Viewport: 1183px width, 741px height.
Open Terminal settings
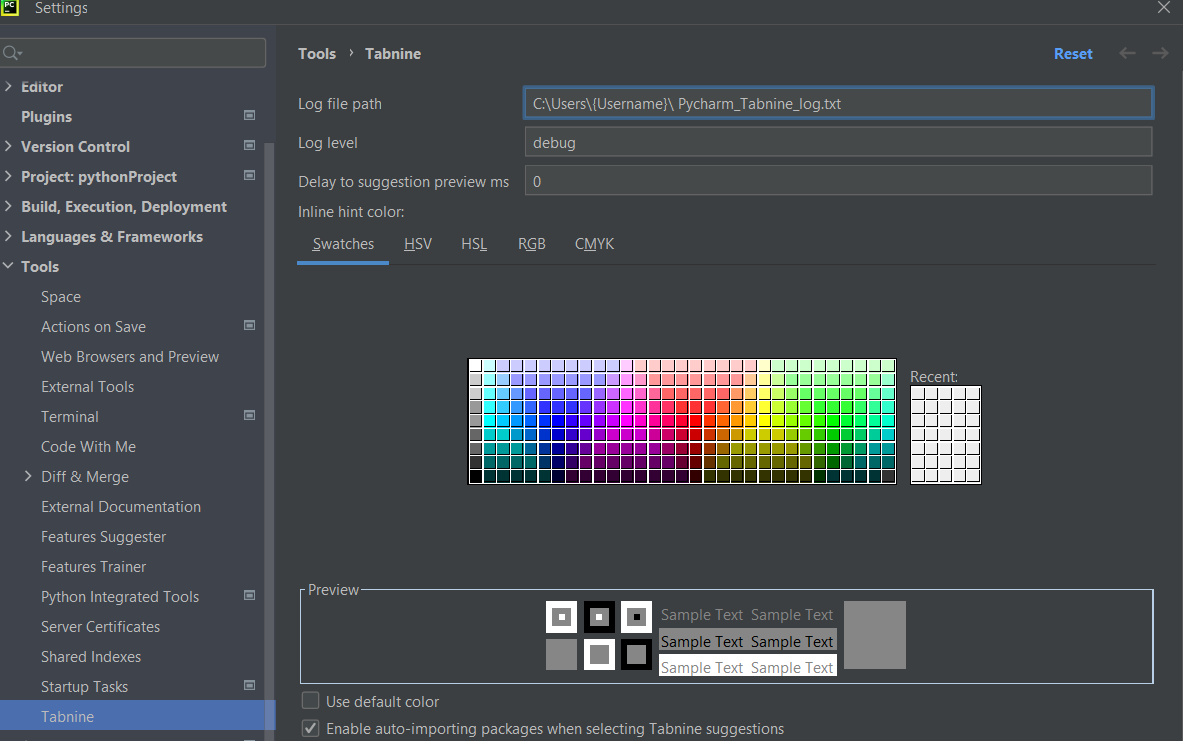pyautogui.click(x=69, y=417)
